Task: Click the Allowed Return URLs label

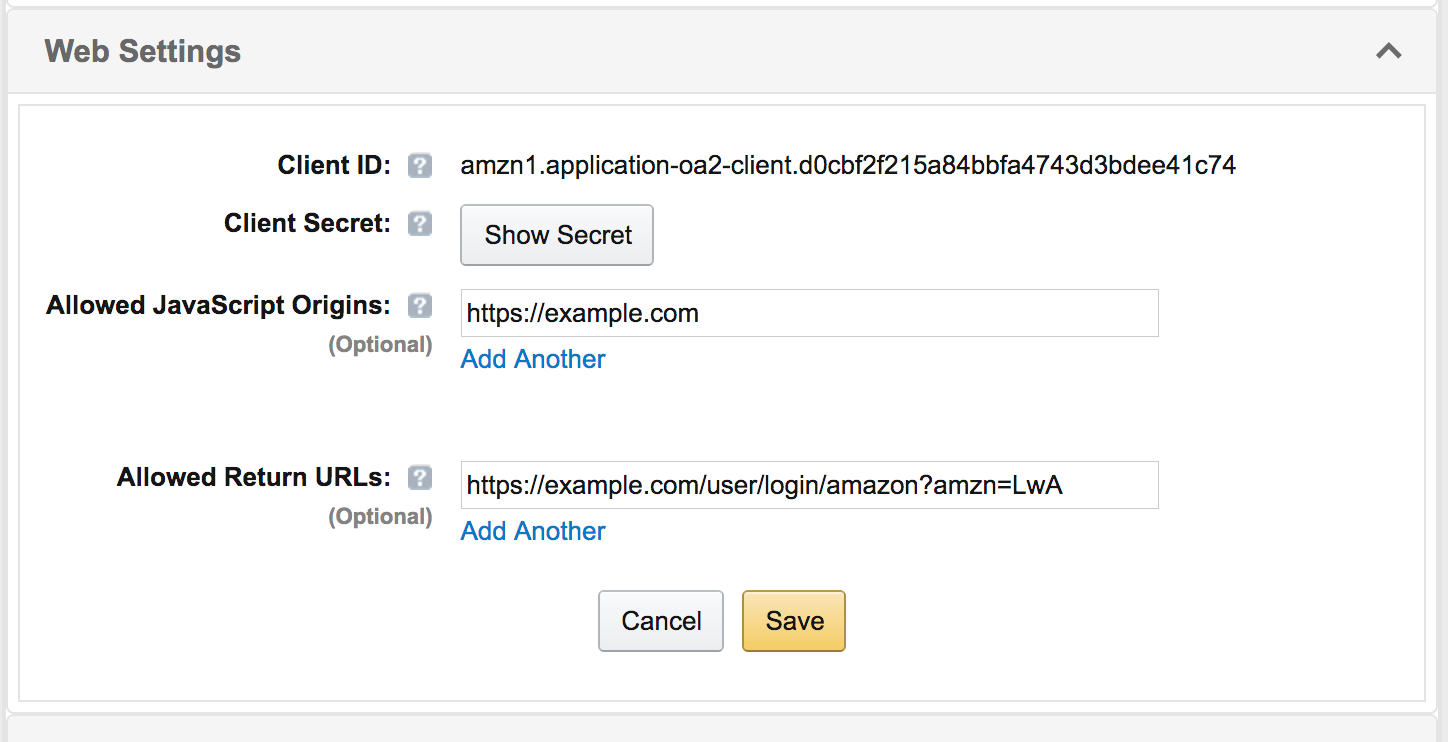Action: [254, 477]
